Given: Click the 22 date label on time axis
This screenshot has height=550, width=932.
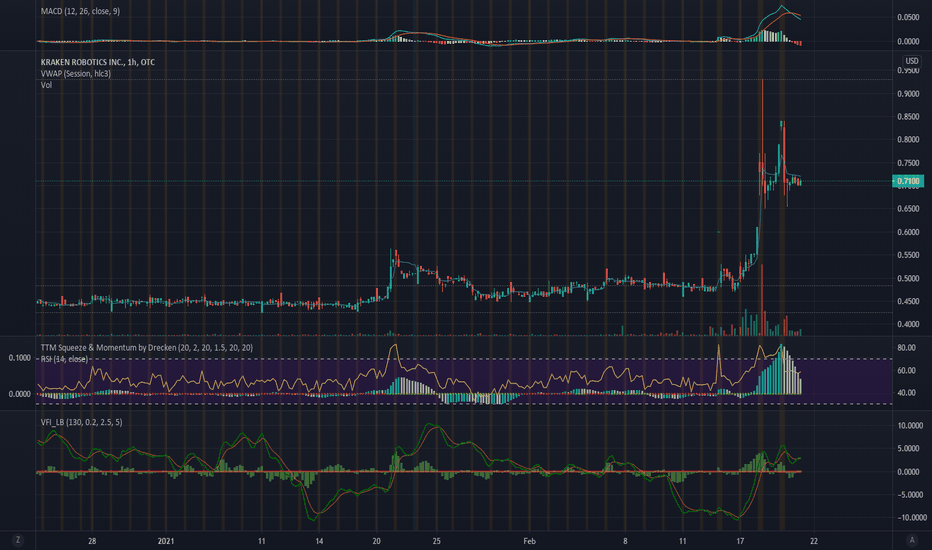Looking at the screenshot, I should (x=814, y=541).
